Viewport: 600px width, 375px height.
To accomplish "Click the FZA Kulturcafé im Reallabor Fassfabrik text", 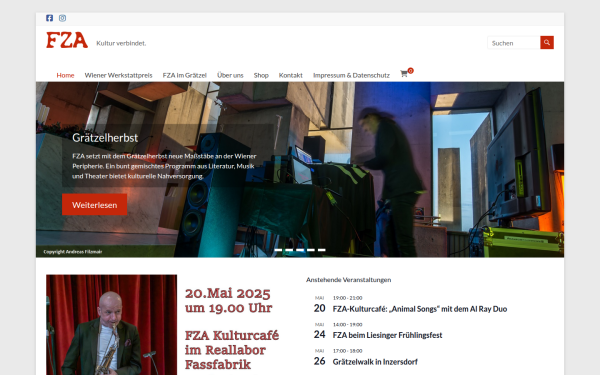I will [232, 350].
